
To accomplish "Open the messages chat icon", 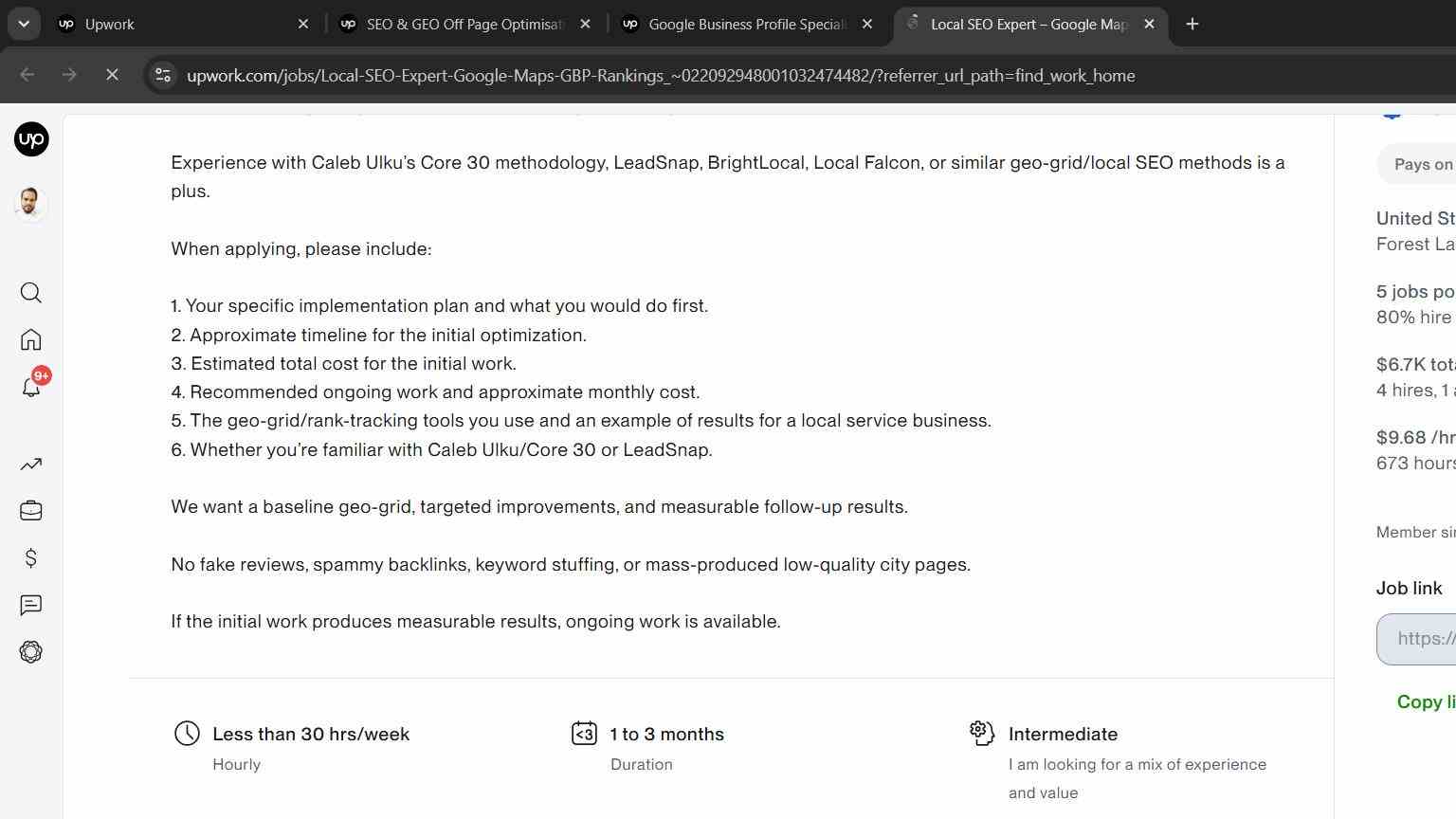I will click(31, 605).
